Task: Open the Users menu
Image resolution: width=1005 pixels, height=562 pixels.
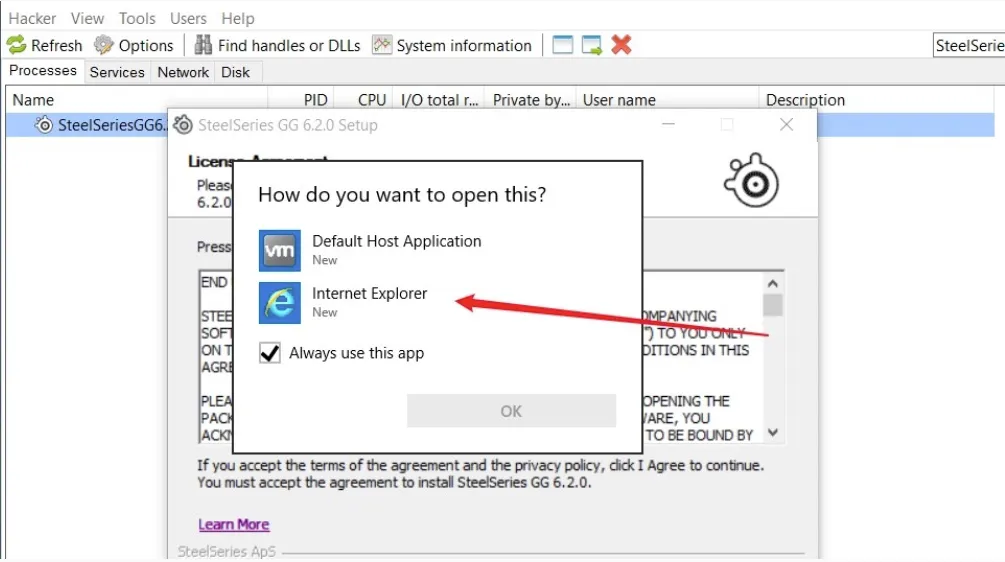Action: click(188, 19)
